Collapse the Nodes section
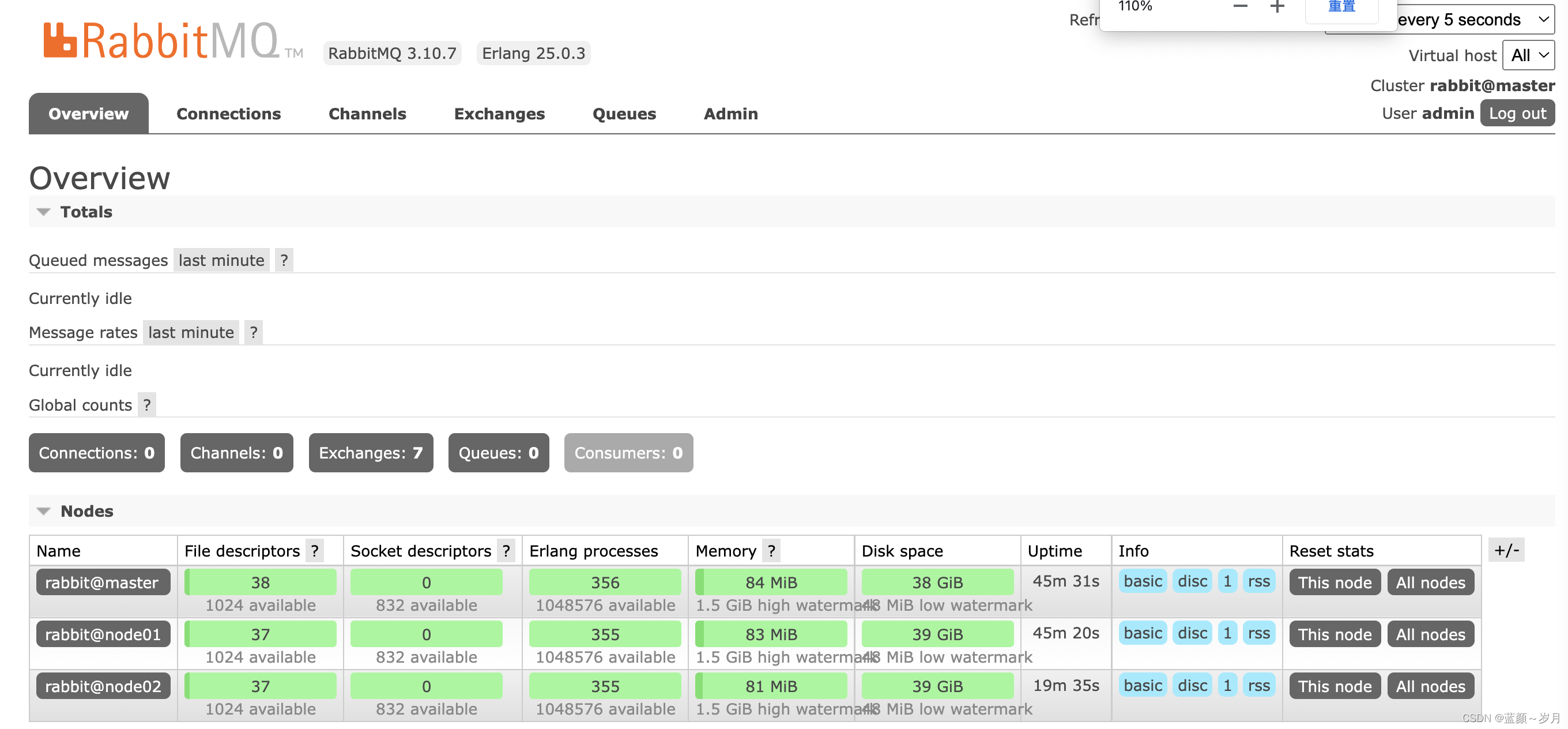The height and width of the screenshot is (729, 1568). (43, 511)
